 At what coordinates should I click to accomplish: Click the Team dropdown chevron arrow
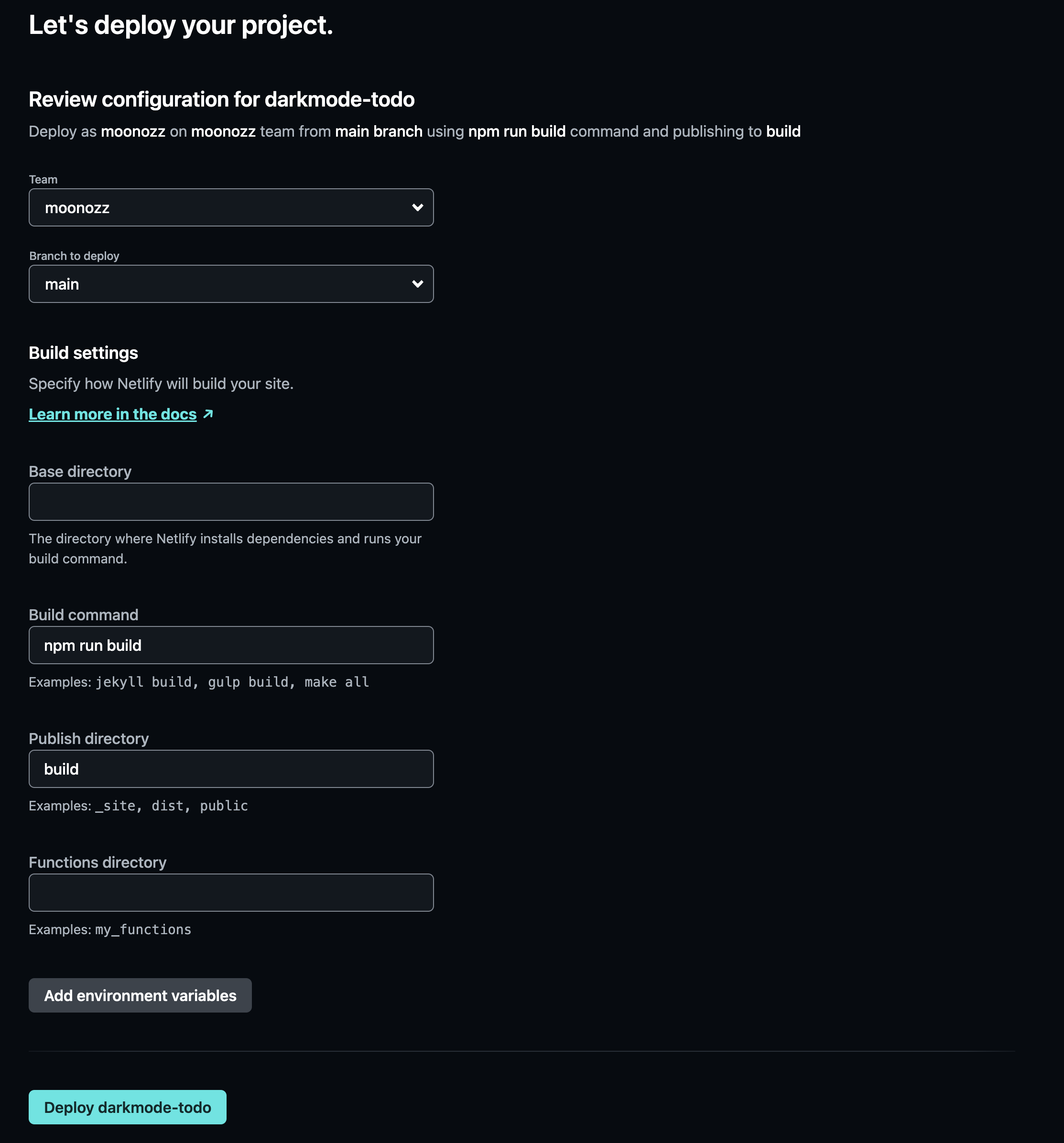coord(418,207)
